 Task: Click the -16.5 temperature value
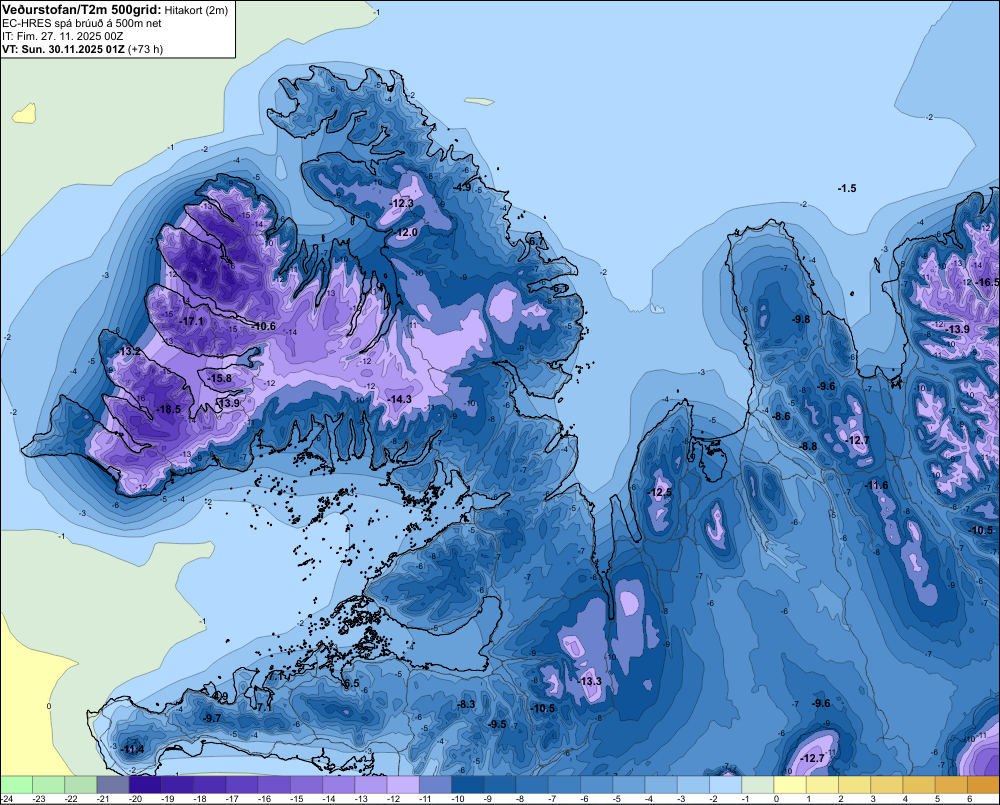(x=988, y=282)
